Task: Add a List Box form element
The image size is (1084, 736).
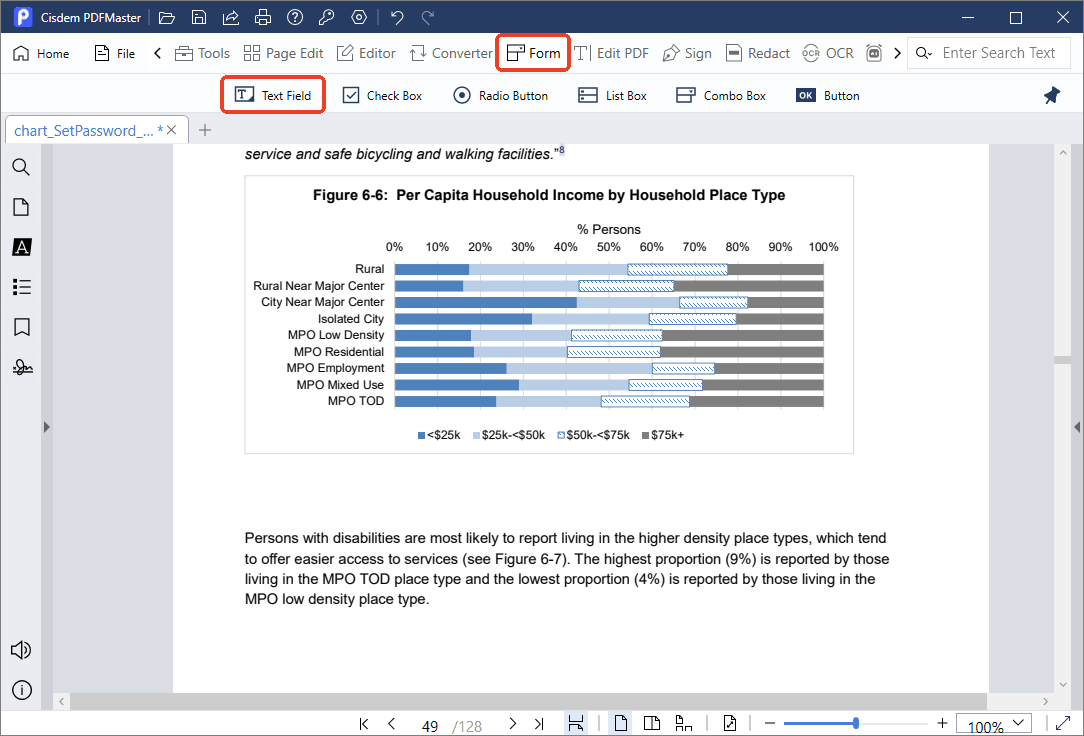Action: coord(612,95)
